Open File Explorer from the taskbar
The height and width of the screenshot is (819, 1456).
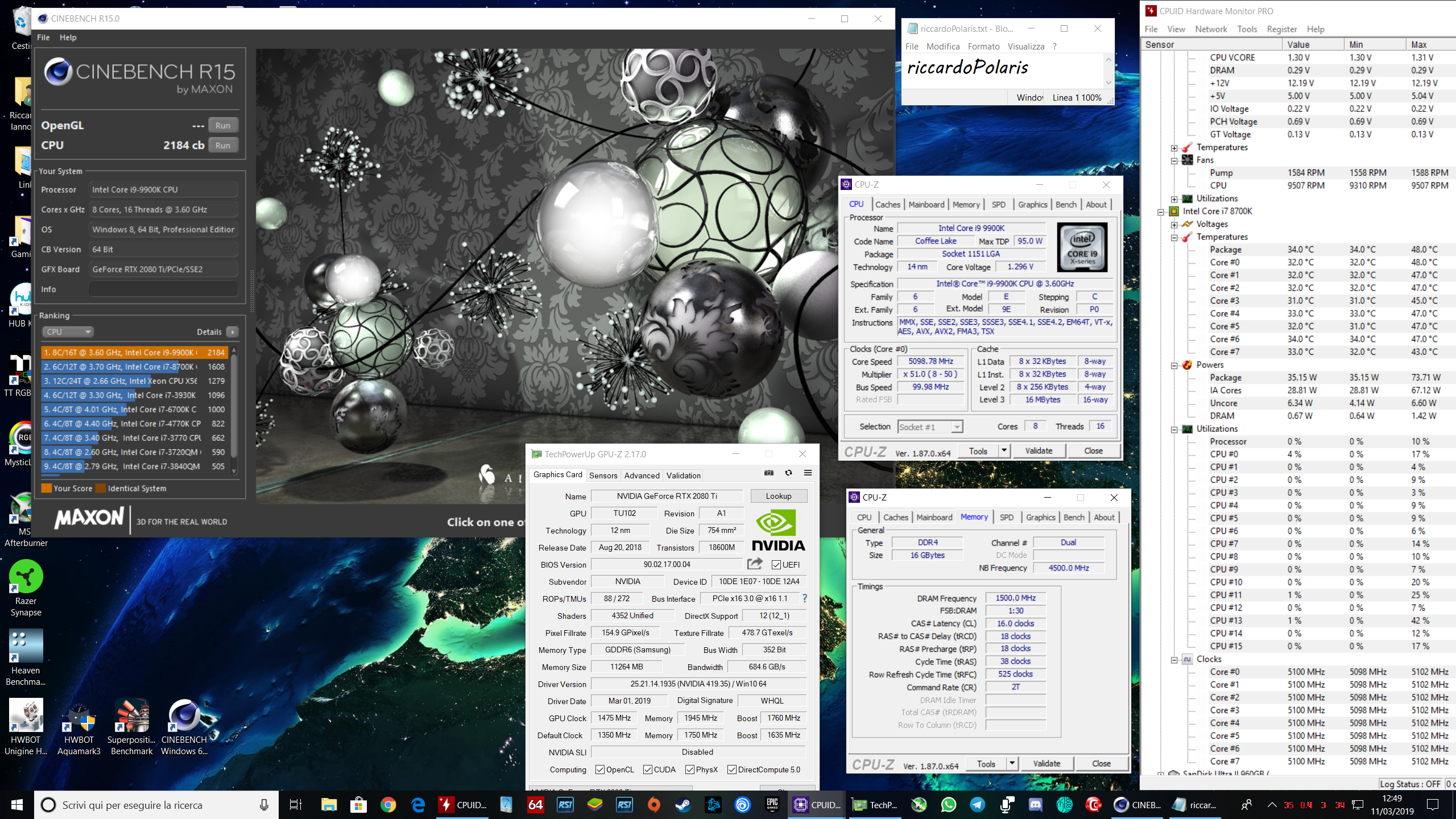329,805
